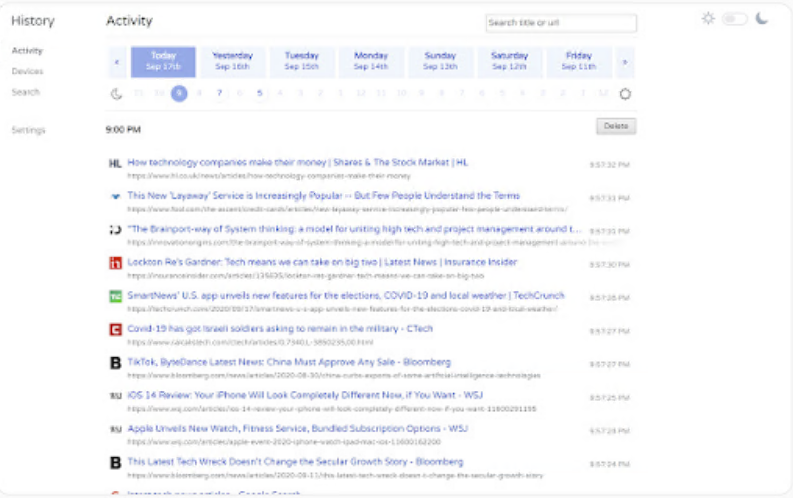Screen dimensions: 793x498
Task: Click the red Insurance Insider favicon
Action: click(x=115, y=263)
